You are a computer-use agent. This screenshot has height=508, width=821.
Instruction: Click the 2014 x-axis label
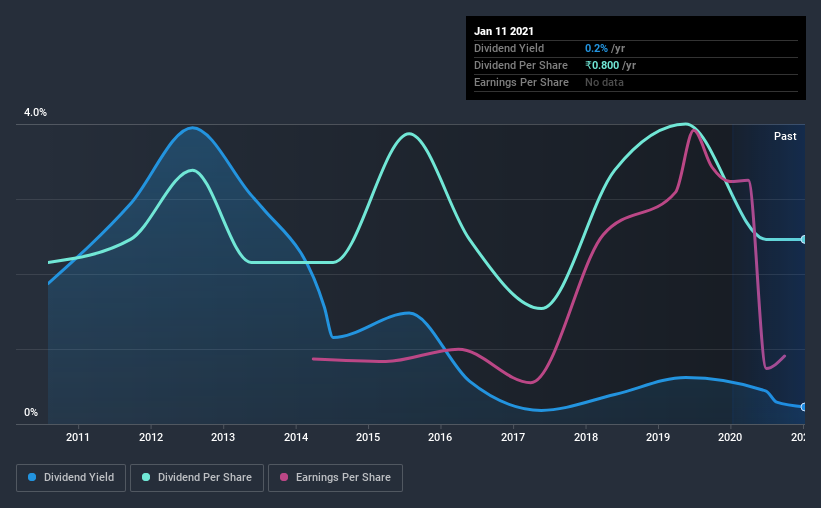pyautogui.click(x=296, y=437)
